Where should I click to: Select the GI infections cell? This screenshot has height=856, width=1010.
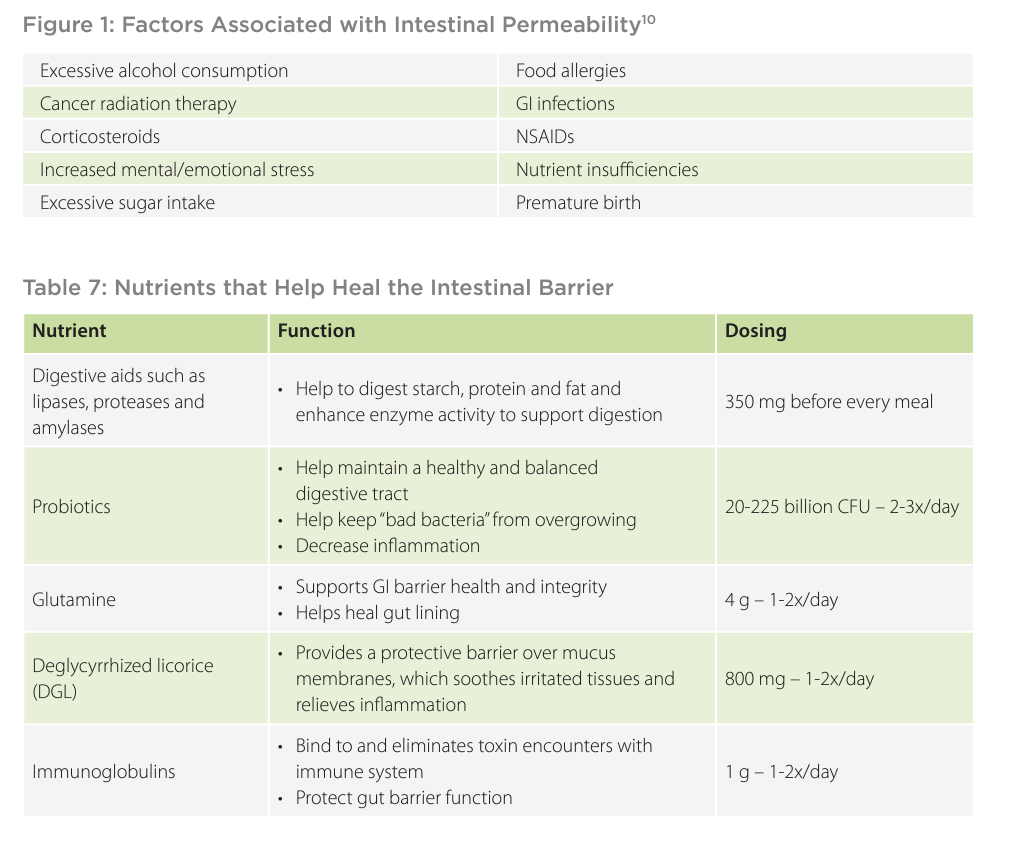tap(565, 104)
